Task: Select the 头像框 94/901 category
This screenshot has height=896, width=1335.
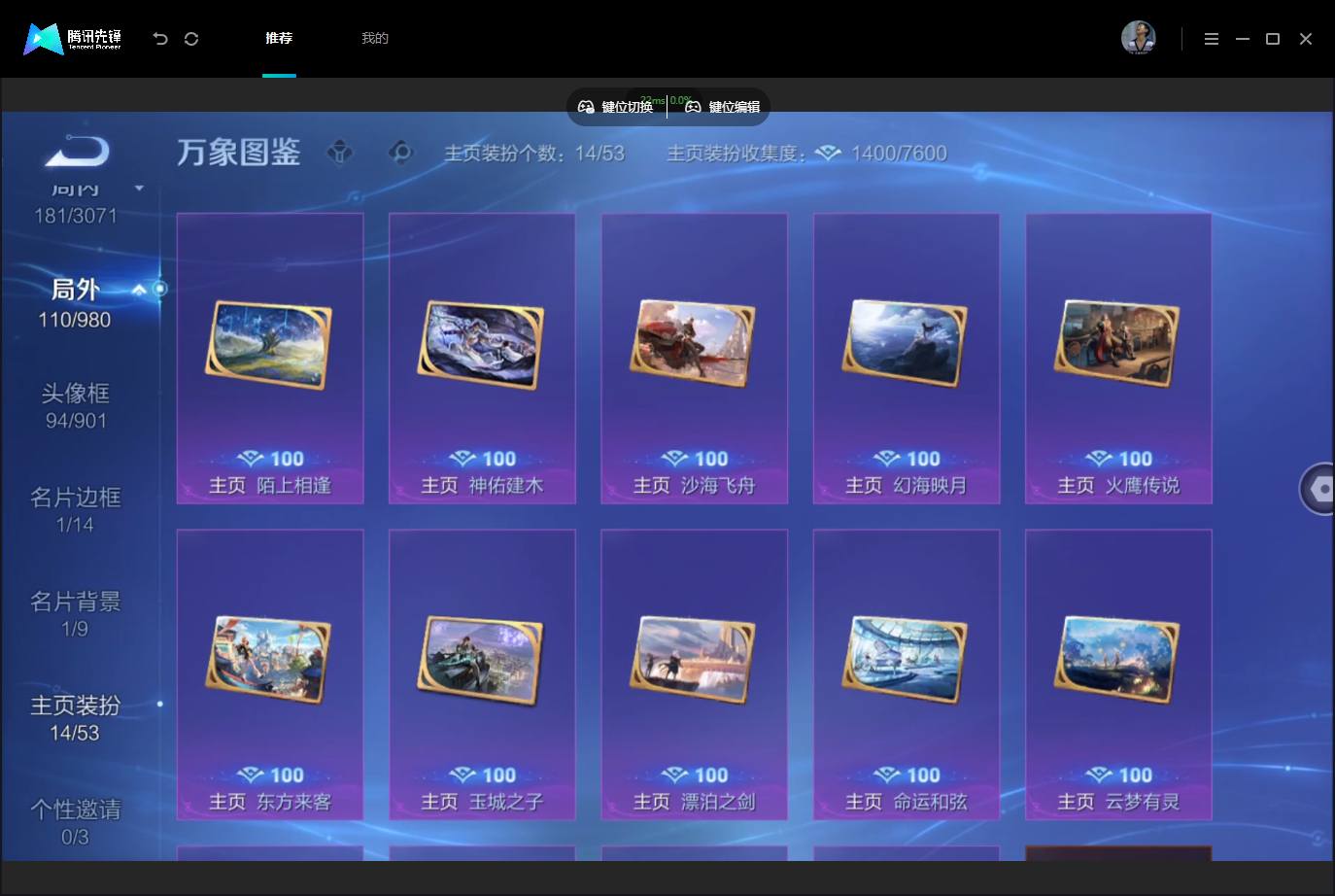Action: tap(75, 406)
